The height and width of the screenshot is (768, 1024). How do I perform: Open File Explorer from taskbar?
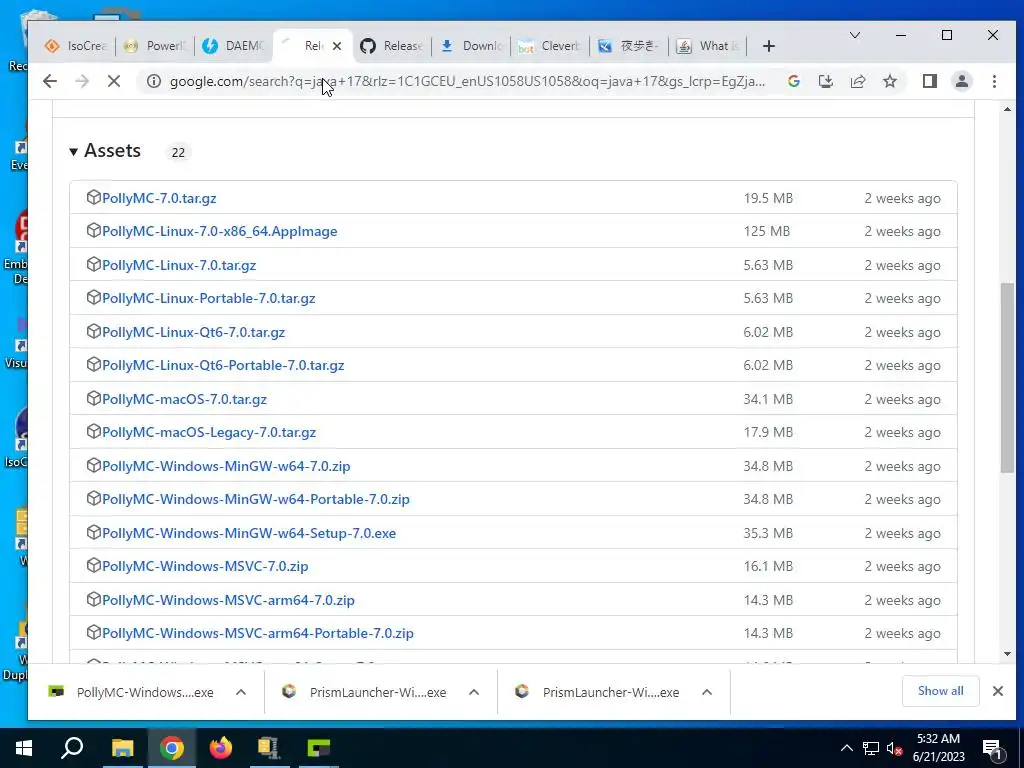(x=122, y=748)
